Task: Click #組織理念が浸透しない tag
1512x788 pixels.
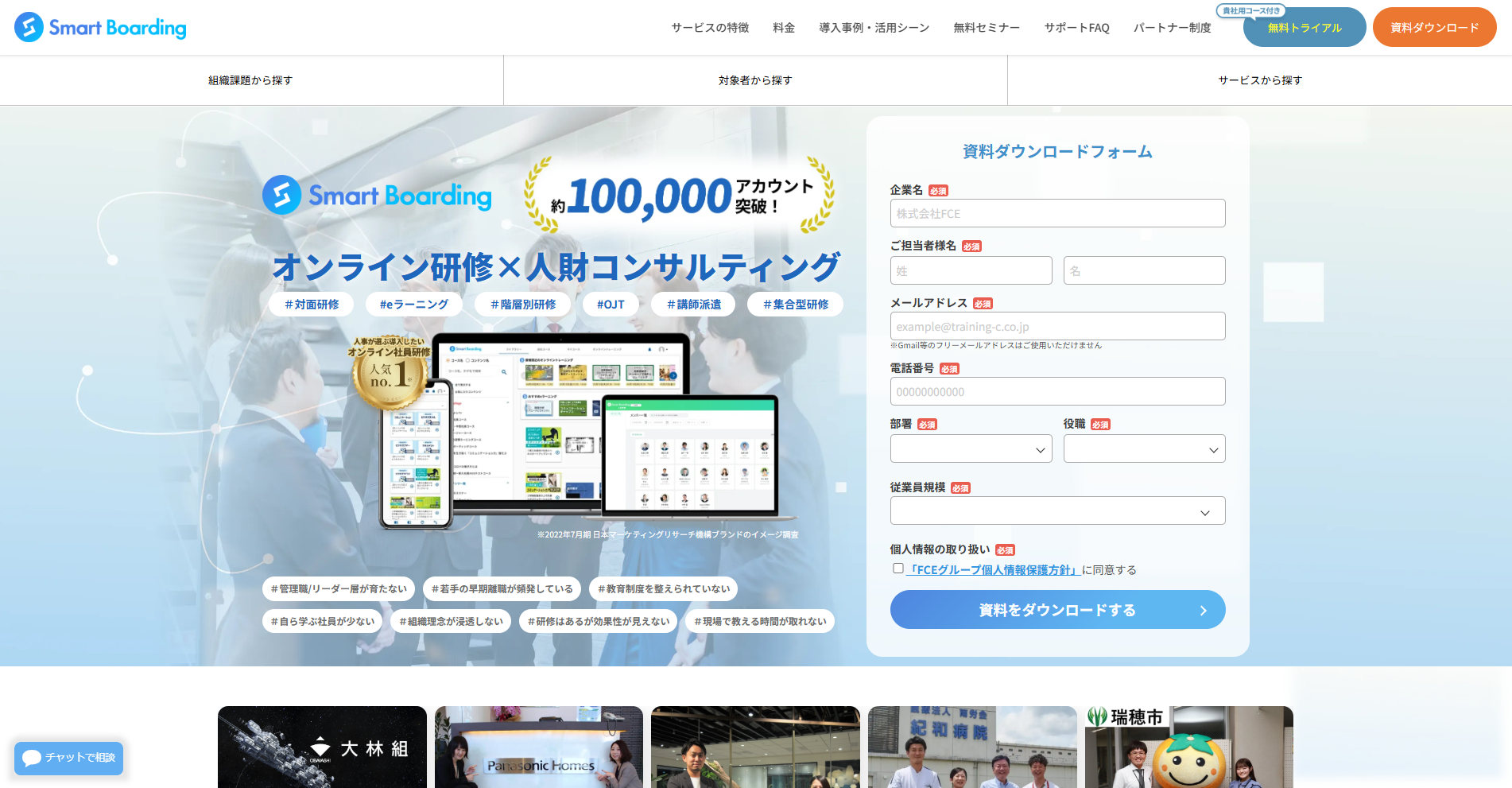Action: 451,622
